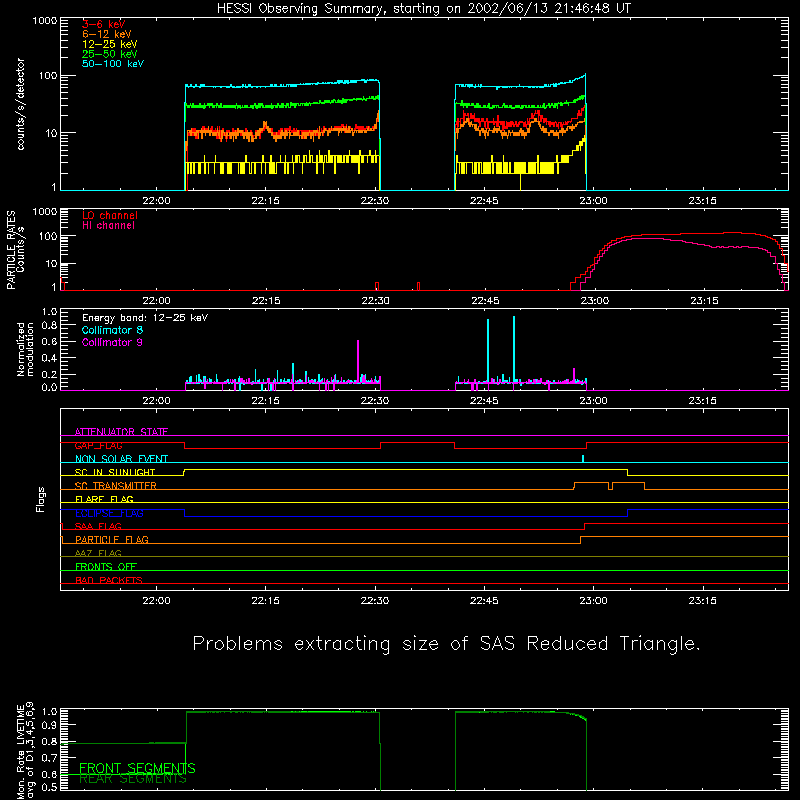Click the FLARE_FLAG label

(104, 499)
